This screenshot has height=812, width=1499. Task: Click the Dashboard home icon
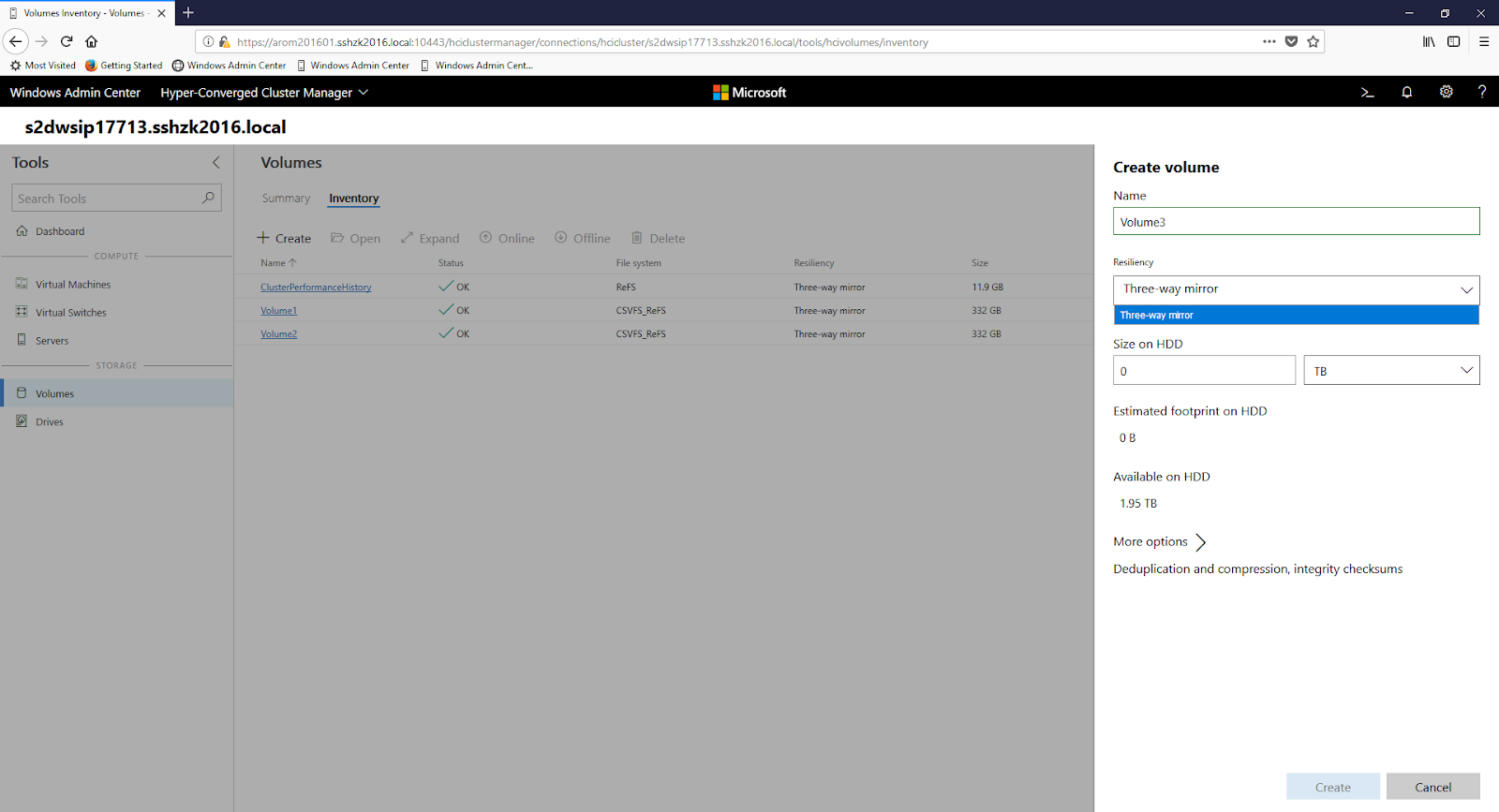pyautogui.click(x=22, y=230)
